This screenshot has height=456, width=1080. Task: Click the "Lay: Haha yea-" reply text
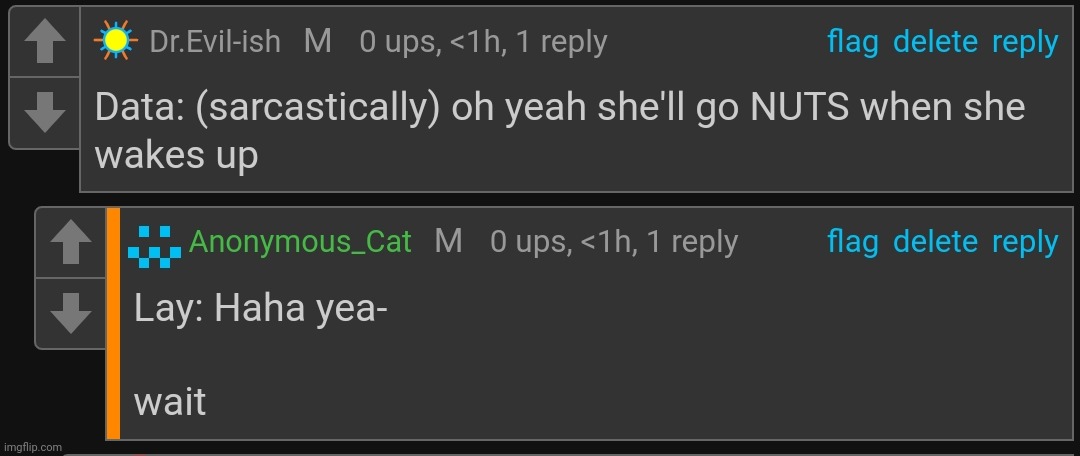pyautogui.click(x=262, y=310)
